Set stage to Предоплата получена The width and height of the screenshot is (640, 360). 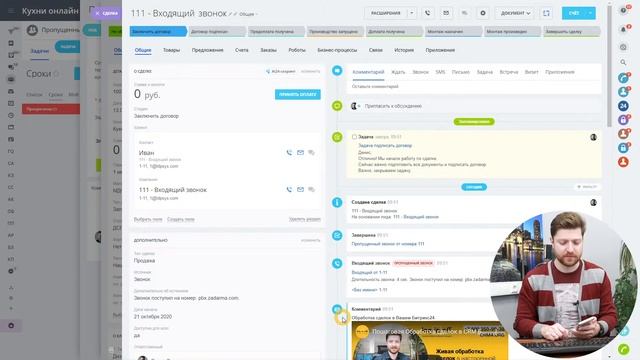(276, 31)
